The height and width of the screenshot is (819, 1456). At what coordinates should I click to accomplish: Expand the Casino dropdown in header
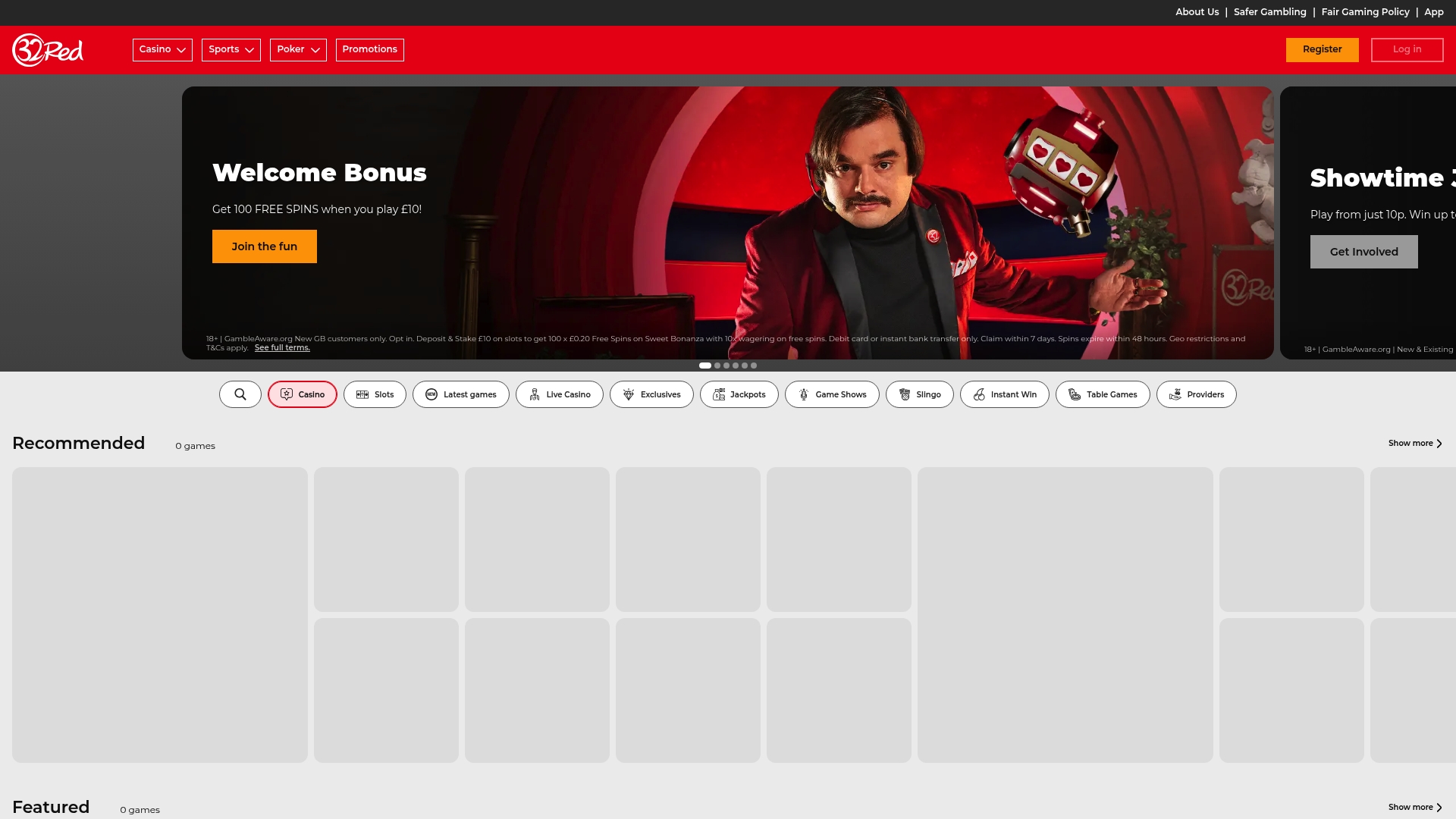tap(162, 50)
